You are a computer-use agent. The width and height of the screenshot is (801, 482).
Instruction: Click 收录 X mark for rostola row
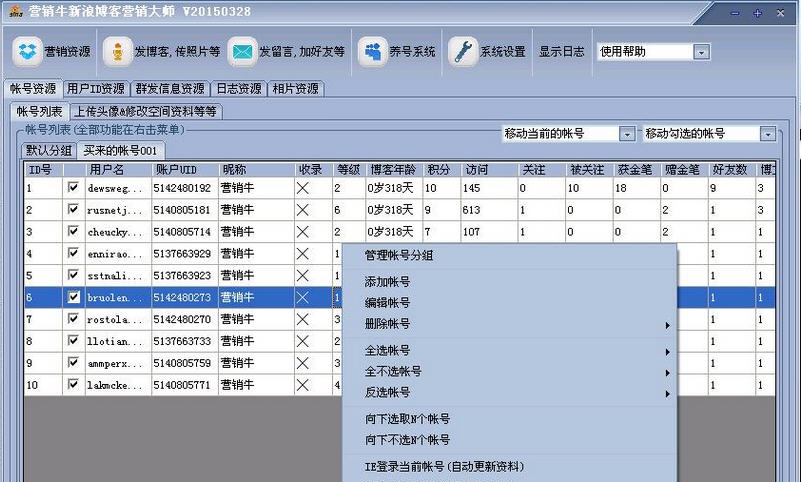pos(302,319)
